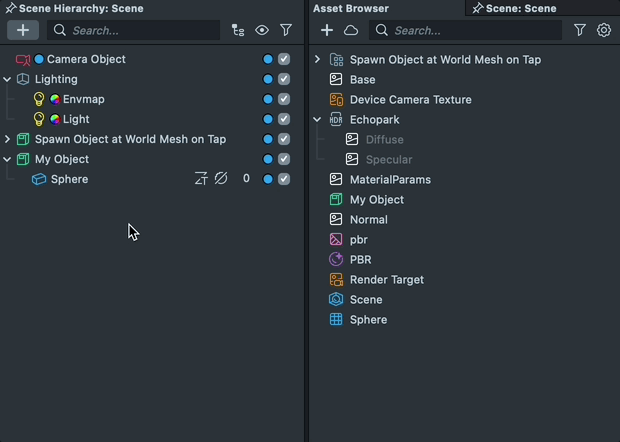Click the Light color swatch icon

(55, 119)
